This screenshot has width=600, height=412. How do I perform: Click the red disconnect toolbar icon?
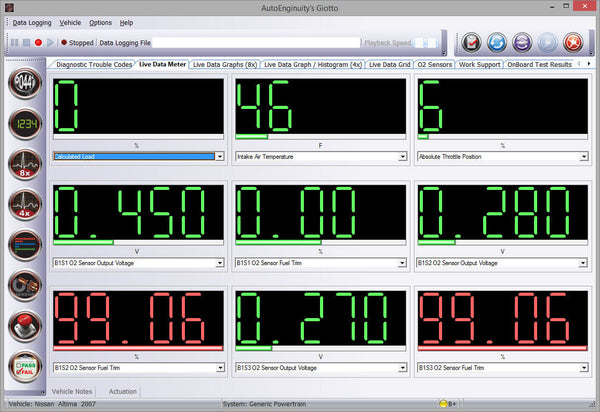pyautogui.click(x=573, y=42)
